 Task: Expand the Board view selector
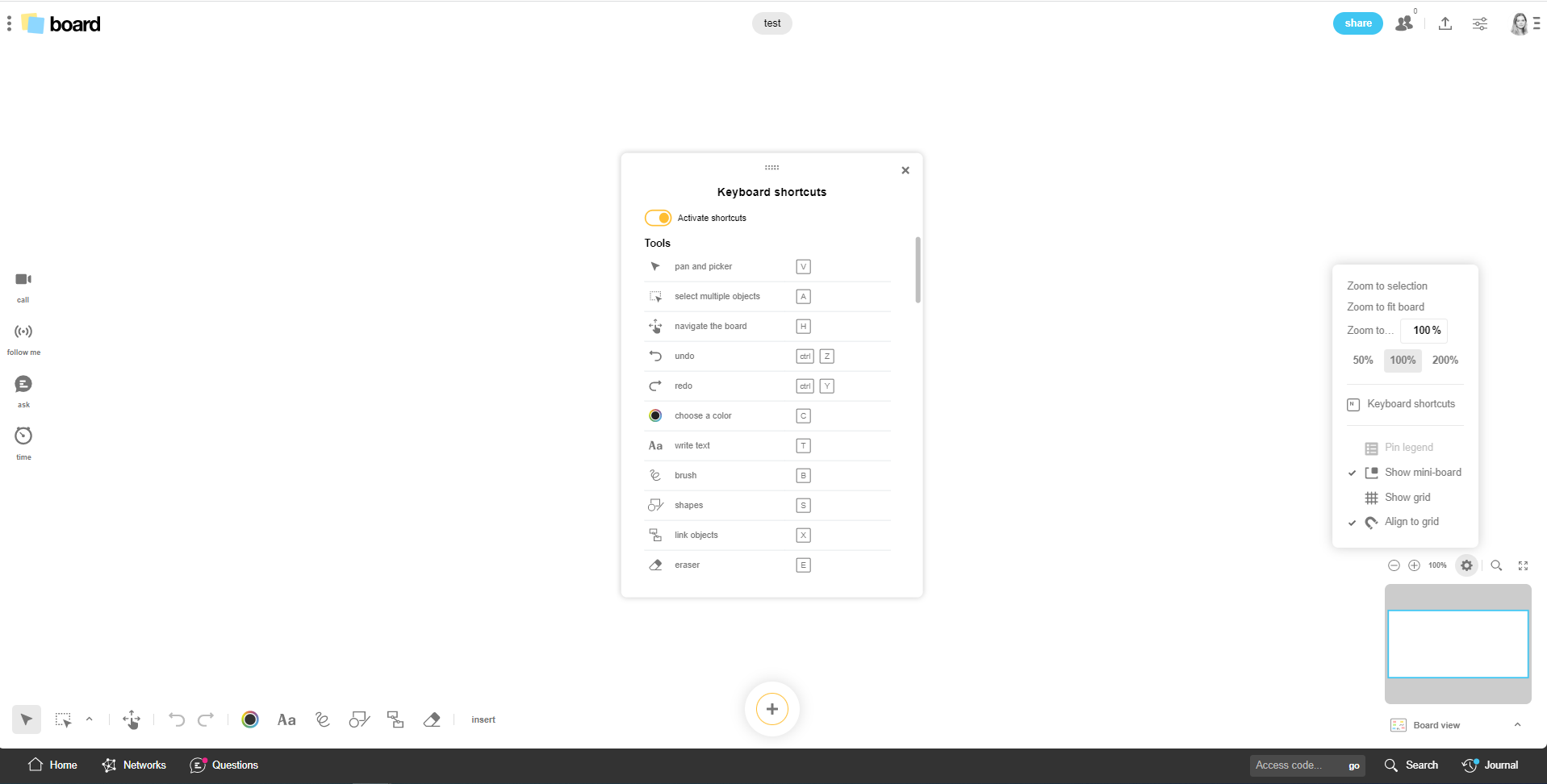[1517, 725]
